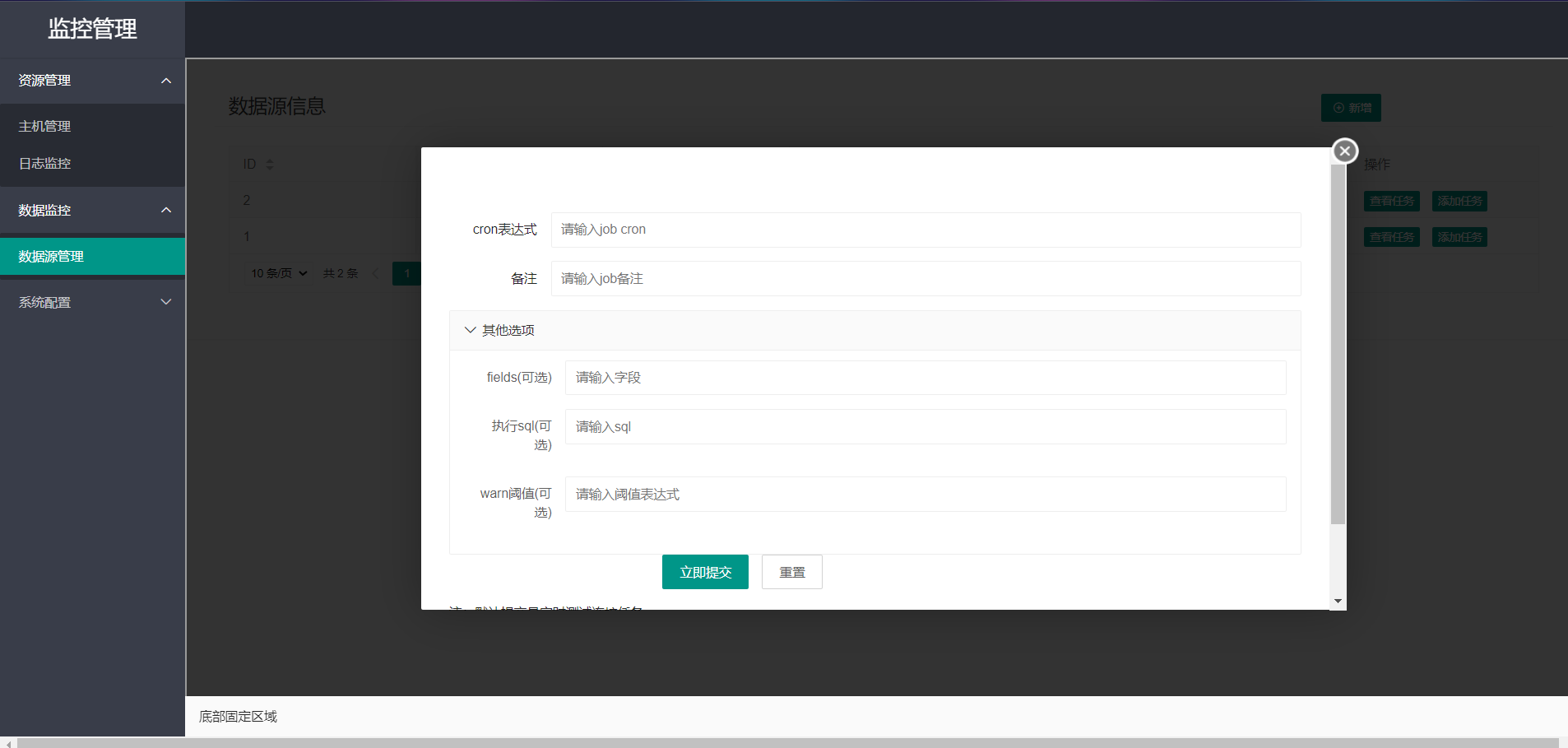
Task: Collapse the 资源管理 menu chevron
Action: point(166,81)
